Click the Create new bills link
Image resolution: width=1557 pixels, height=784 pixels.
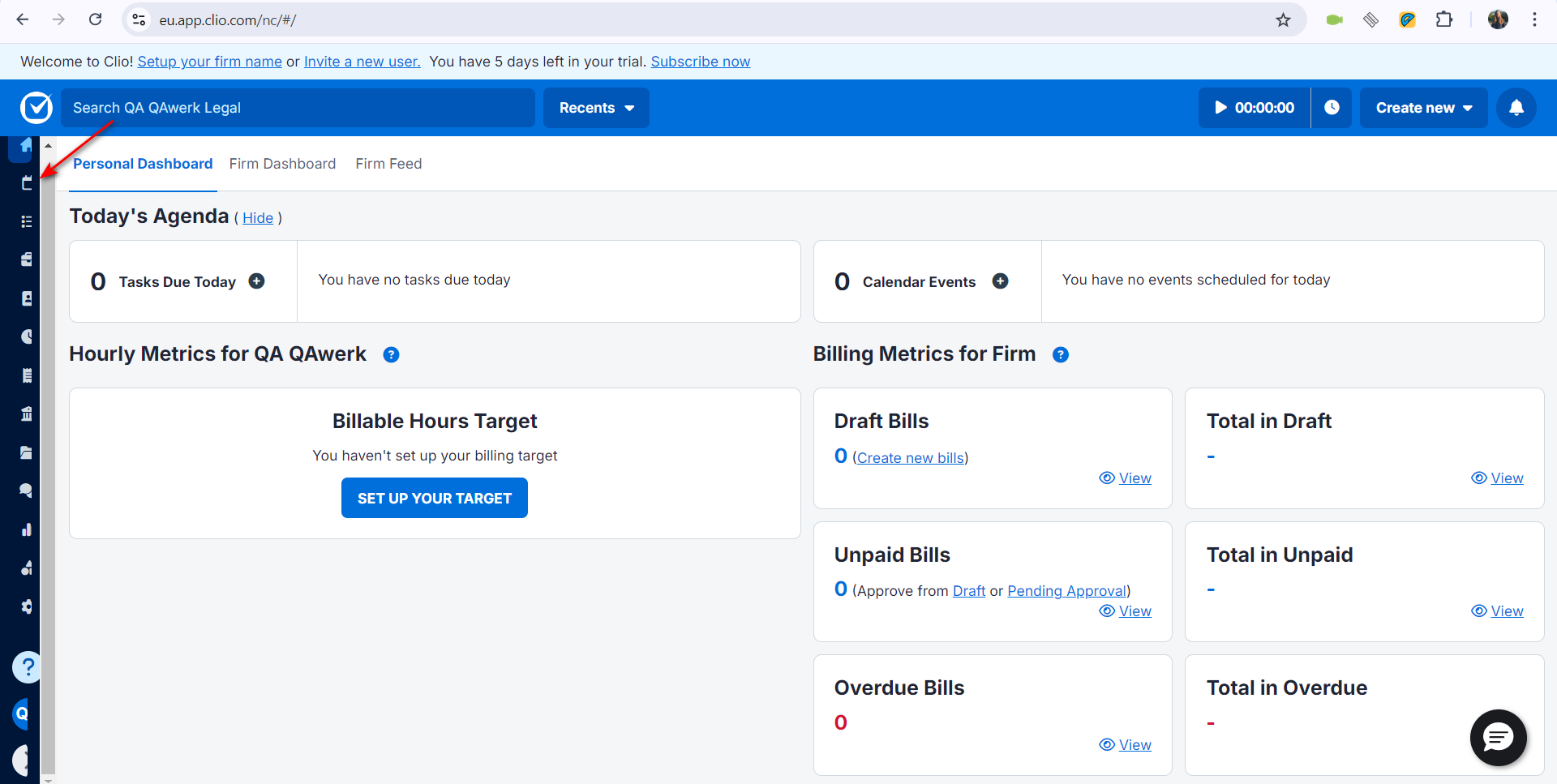coord(911,458)
